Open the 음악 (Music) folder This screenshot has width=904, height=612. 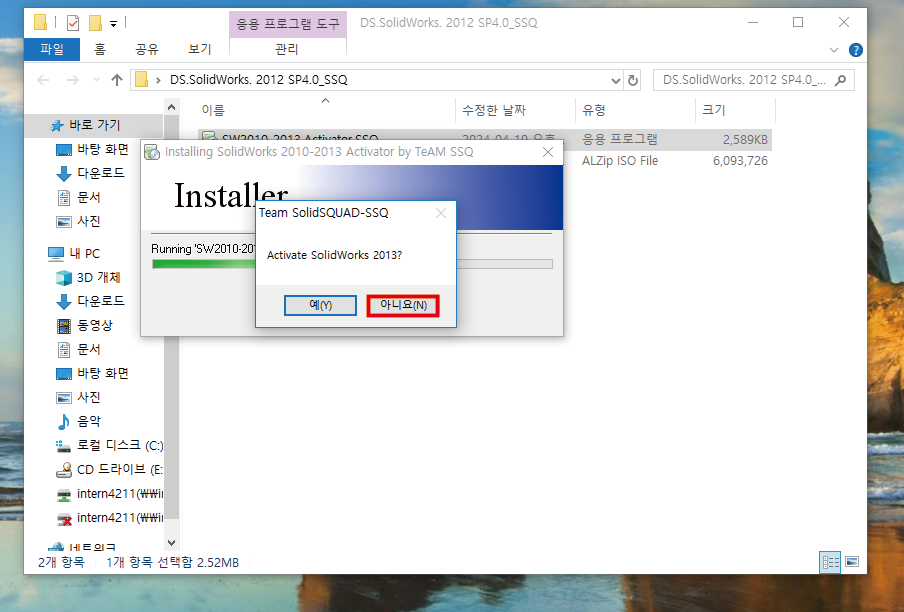89,421
